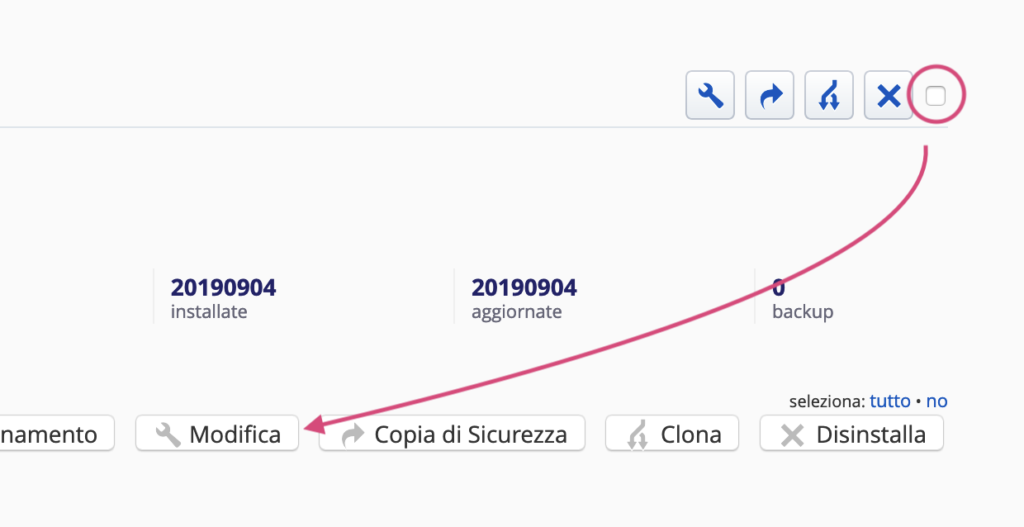
Task: Click the blue clone icon in top toolbar
Action: point(829,96)
